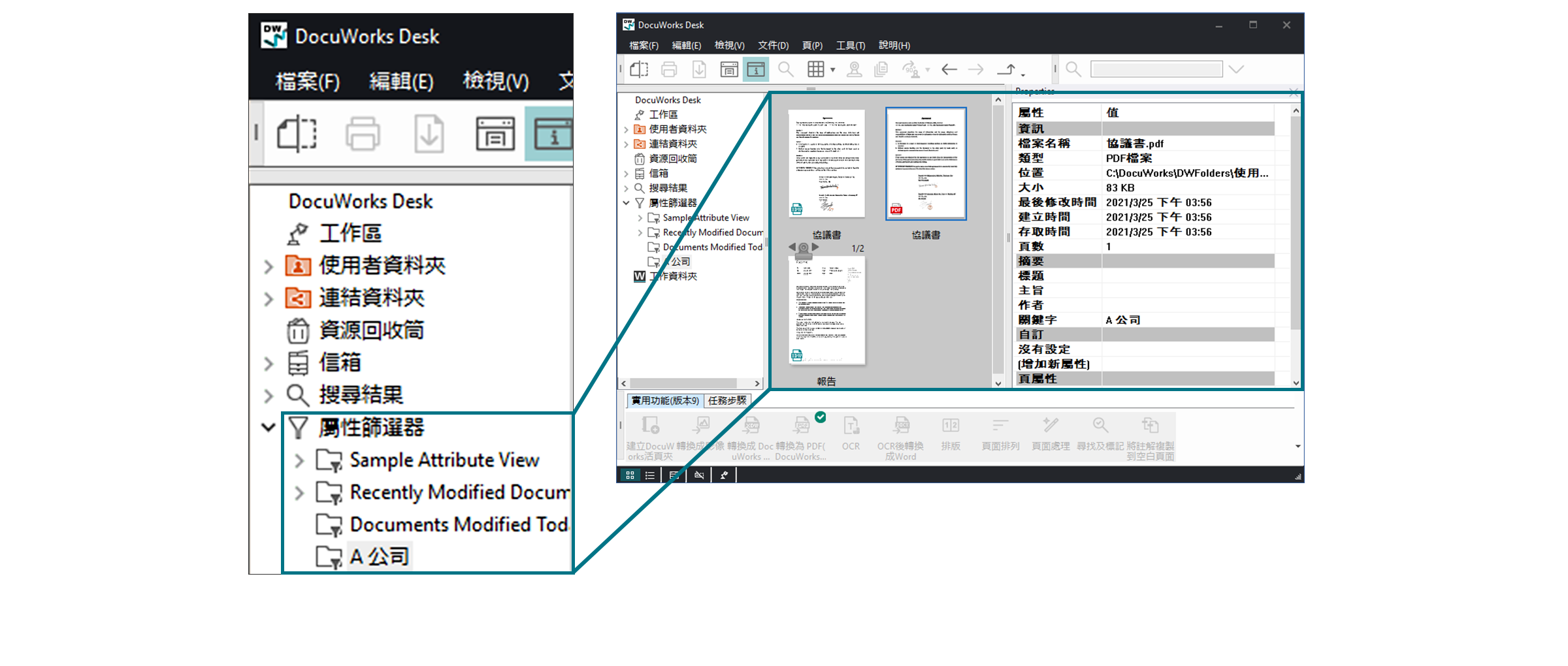Screen dimensions: 1568x666
Task: Toggle the pin icon in the status bar
Action: pyautogui.click(x=724, y=475)
